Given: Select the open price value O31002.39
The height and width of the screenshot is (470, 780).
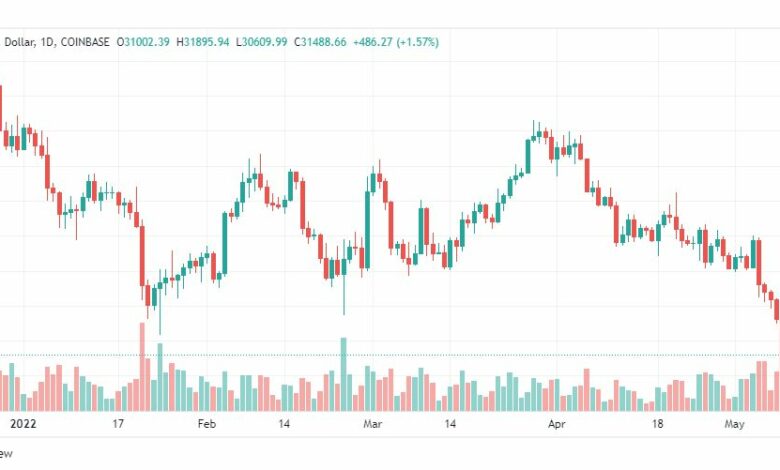Looking at the screenshot, I should coord(143,42).
